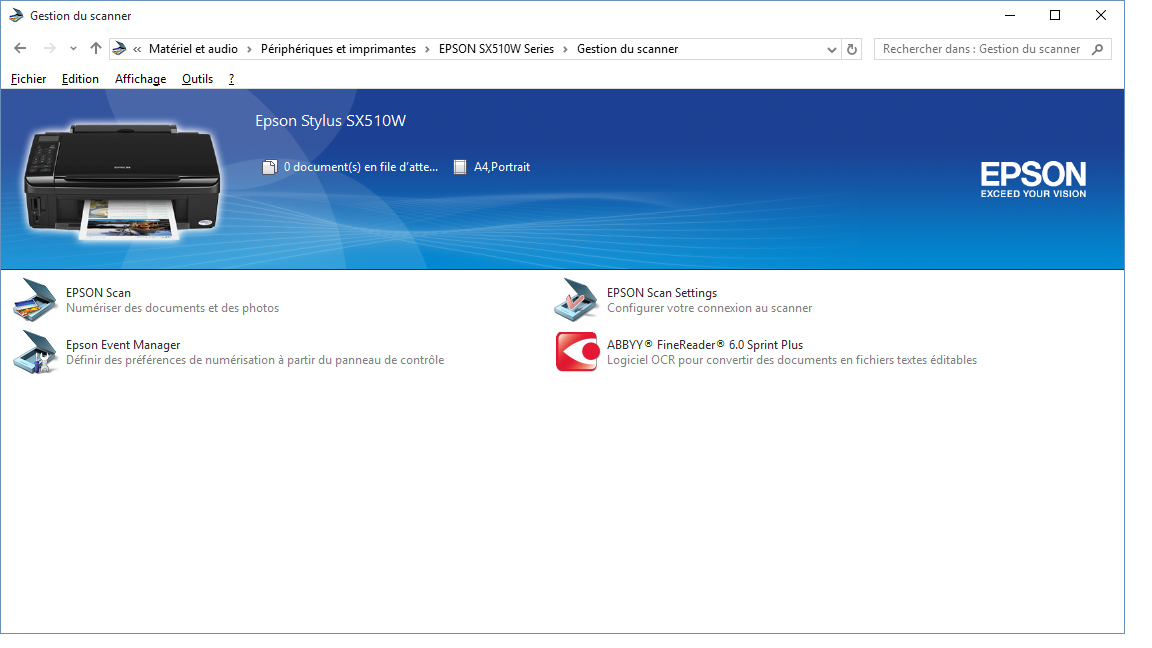The width and height of the screenshot is (1152, 648).
Task: Open the EPSON Scan link
Action: pos(98,292)
